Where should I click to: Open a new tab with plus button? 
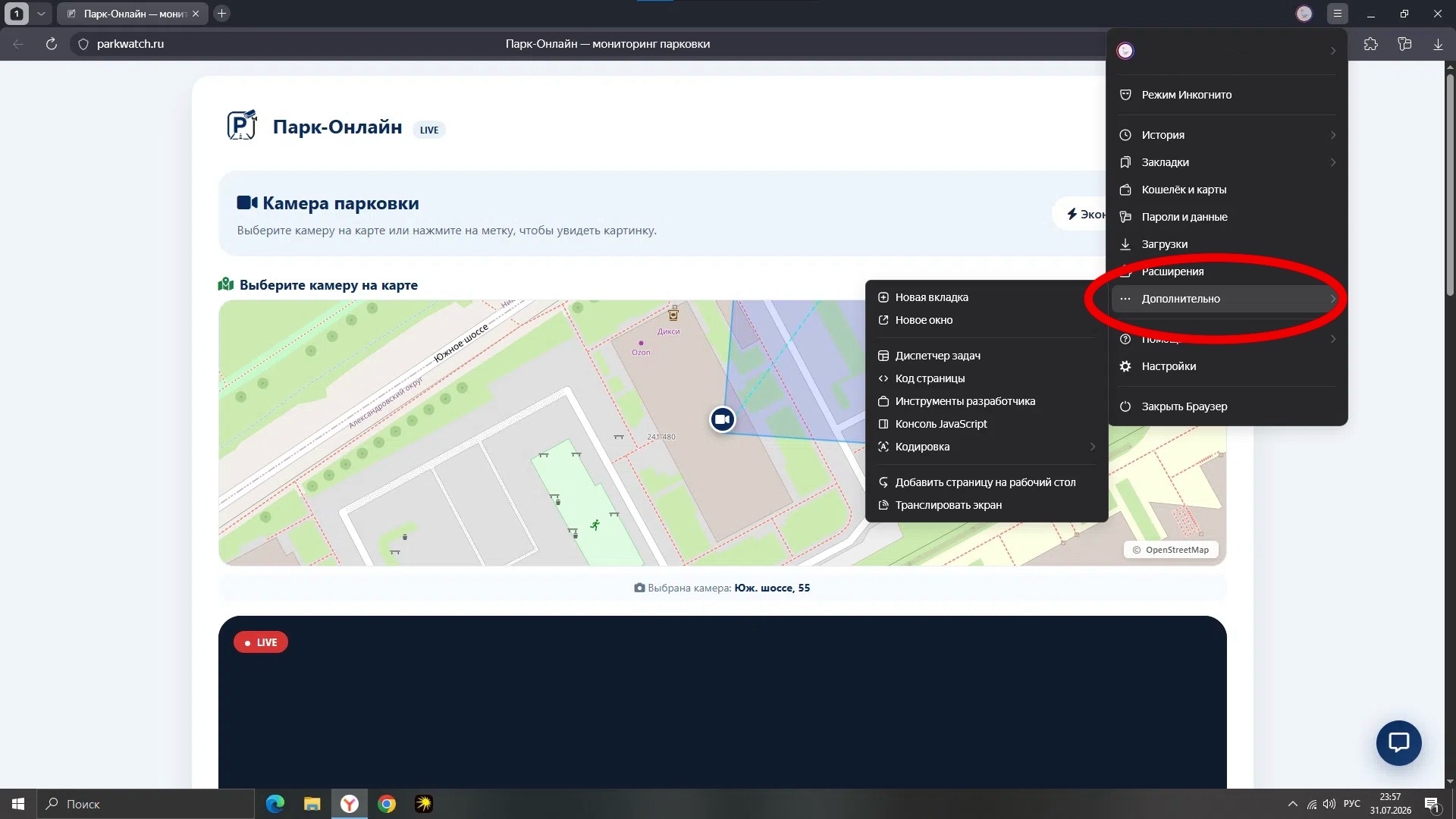(221, 14)
